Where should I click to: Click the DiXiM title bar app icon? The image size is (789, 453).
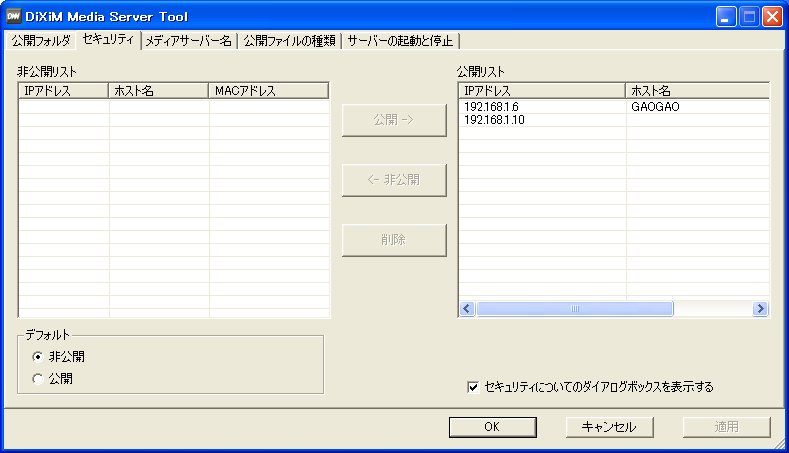point(13,16)
